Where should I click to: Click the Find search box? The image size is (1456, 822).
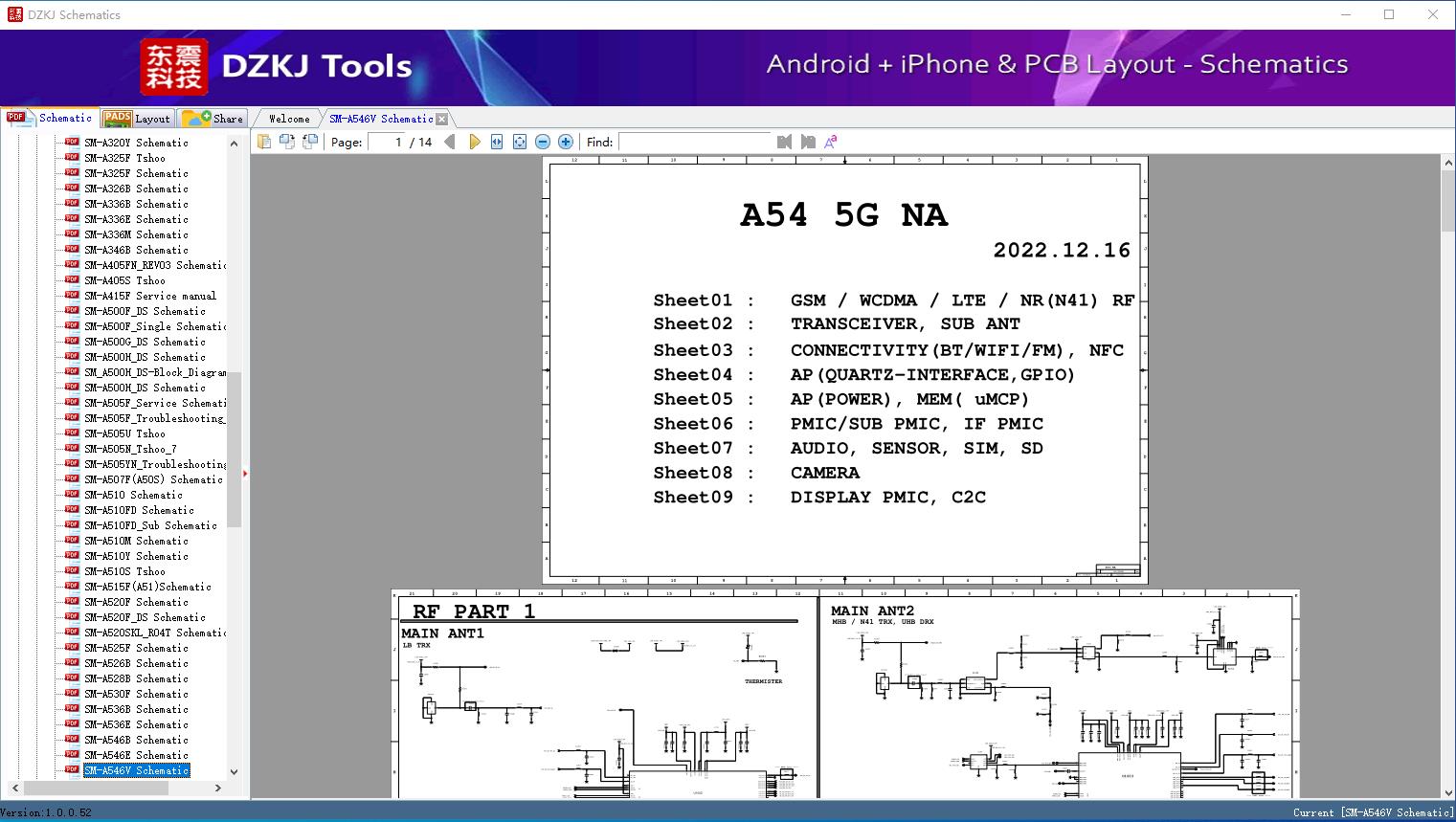[695, 142]
